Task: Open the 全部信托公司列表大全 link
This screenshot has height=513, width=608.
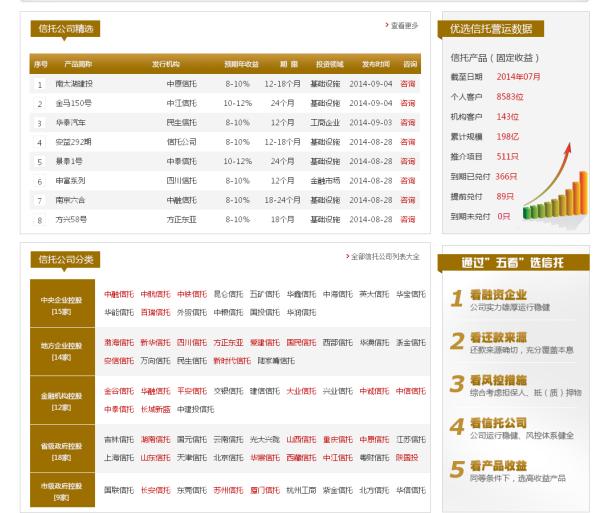Action: (x=386, y=256)
